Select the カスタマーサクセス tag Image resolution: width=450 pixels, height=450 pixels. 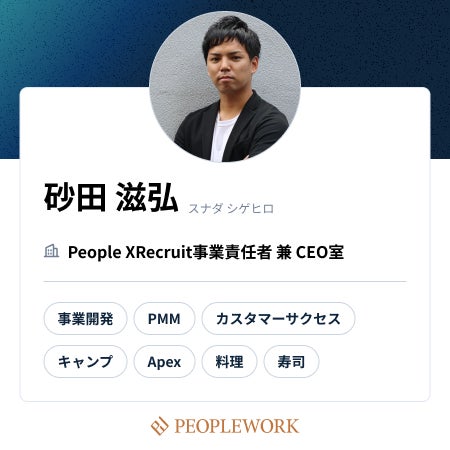278,319
